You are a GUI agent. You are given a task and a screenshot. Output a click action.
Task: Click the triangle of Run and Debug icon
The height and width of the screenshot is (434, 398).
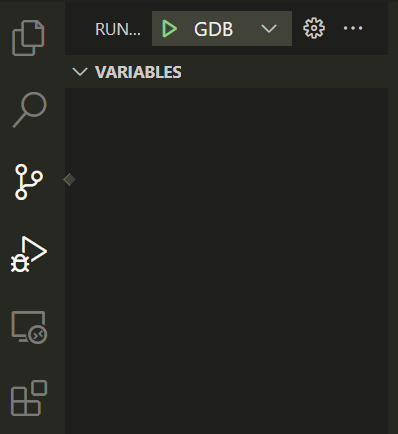point(34,250)
